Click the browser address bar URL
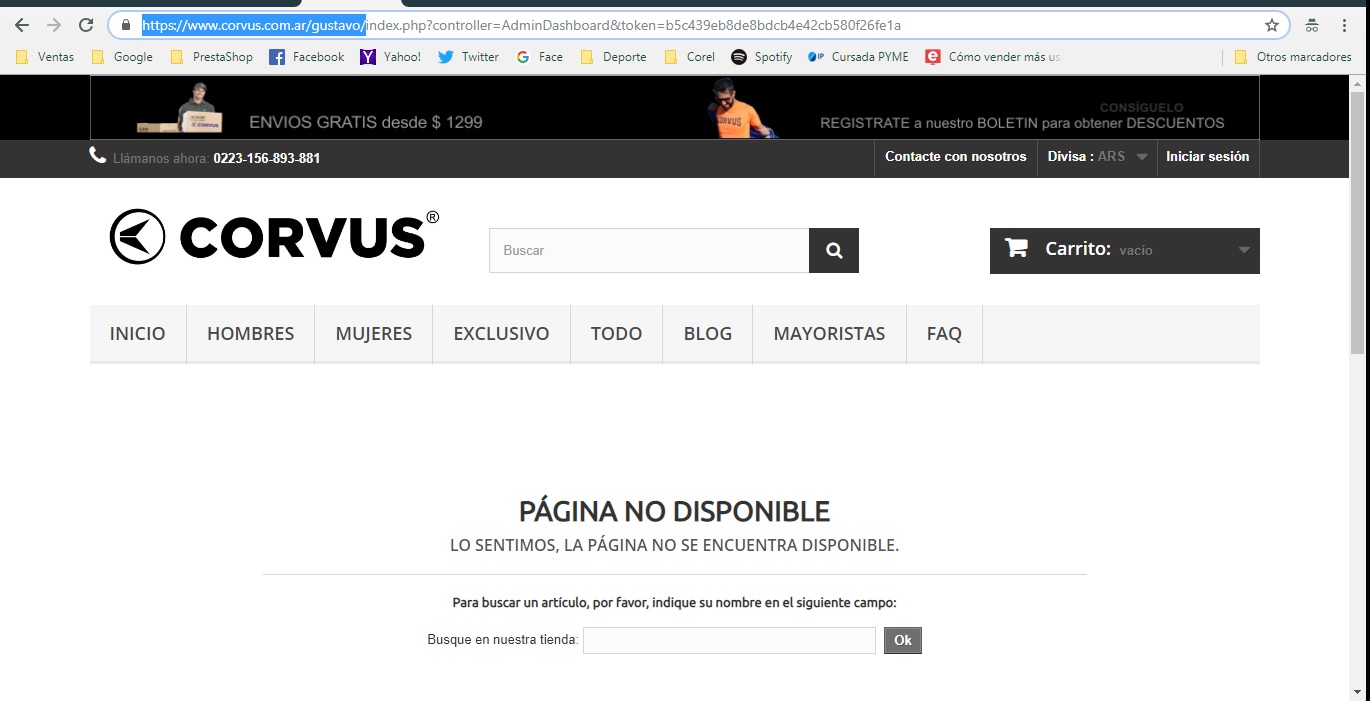 tap(521, 25)
